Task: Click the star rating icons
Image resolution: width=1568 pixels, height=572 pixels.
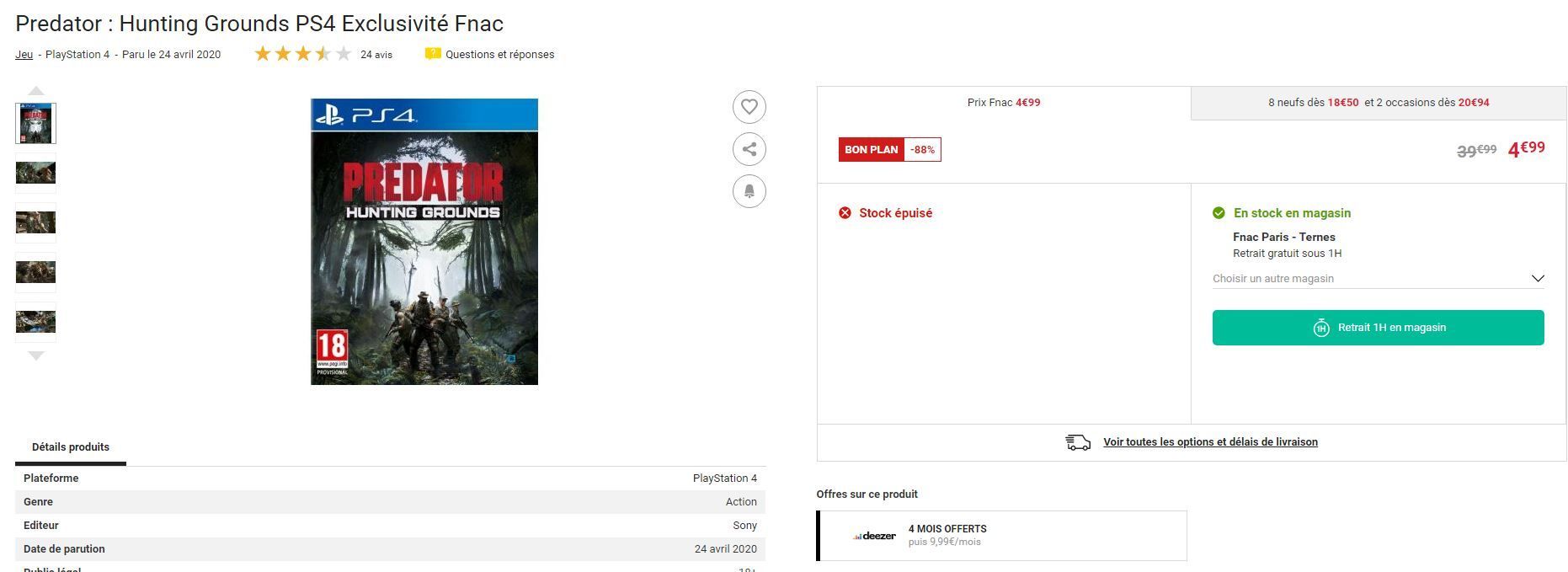Action: click(302, 54)
